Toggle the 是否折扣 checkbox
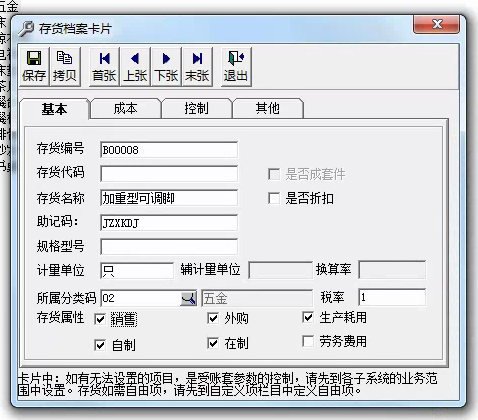This screenshot has height=420, width=478. click(274, 198)
